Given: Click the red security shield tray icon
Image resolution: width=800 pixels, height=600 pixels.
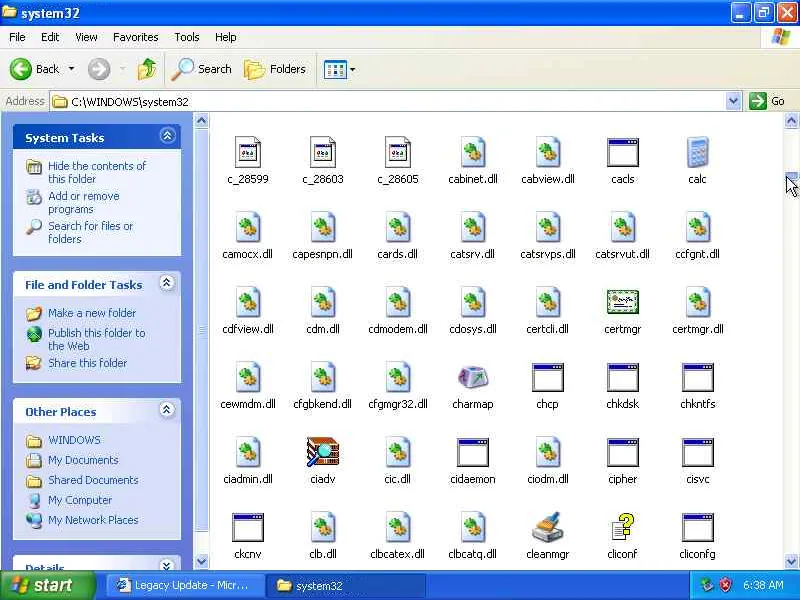Looking at the screenshot, I should [x=725, y=585].
